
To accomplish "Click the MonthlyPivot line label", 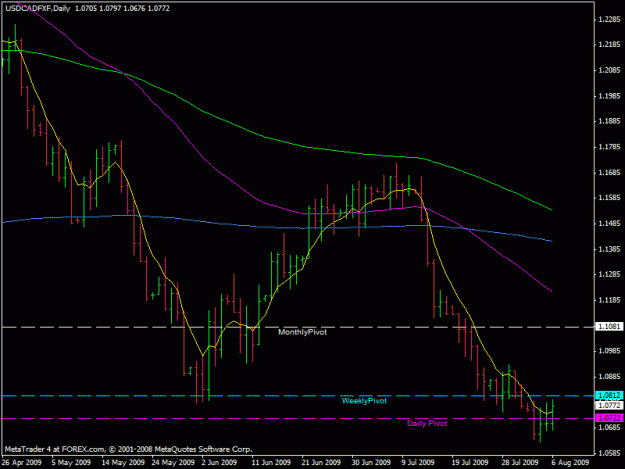I will [x=302, y=332].
